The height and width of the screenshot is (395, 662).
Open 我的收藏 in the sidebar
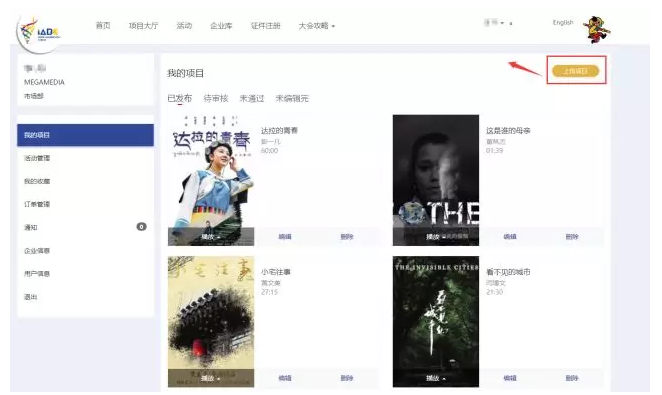click(85, 181)
